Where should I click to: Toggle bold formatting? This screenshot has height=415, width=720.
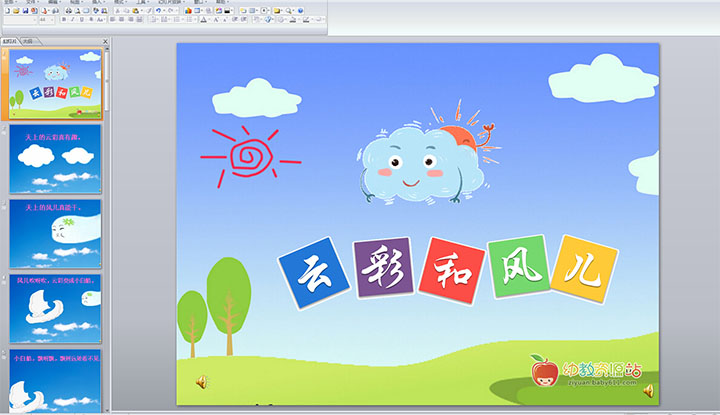point(64,20)
